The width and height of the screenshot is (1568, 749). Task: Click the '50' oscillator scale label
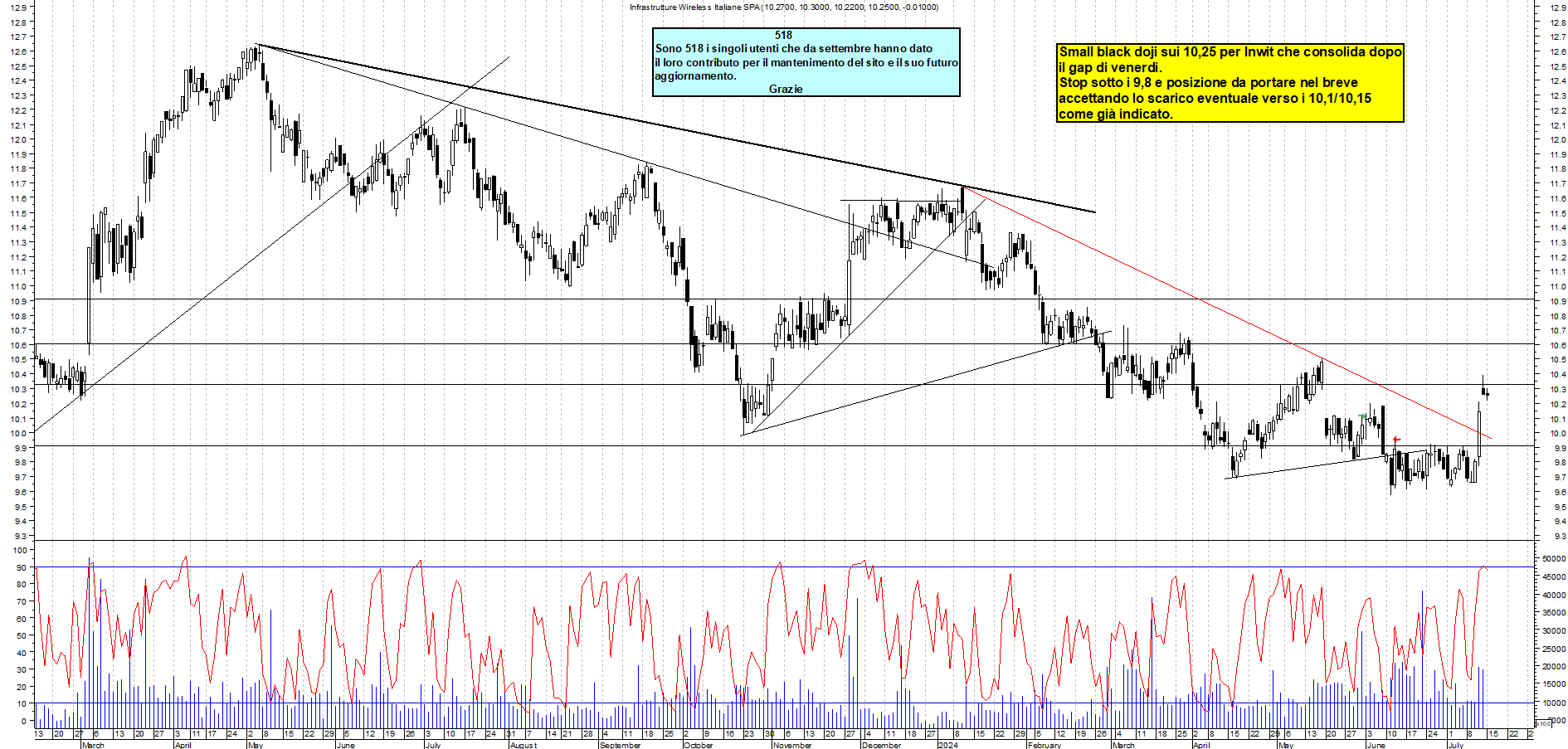click(22, 635)
